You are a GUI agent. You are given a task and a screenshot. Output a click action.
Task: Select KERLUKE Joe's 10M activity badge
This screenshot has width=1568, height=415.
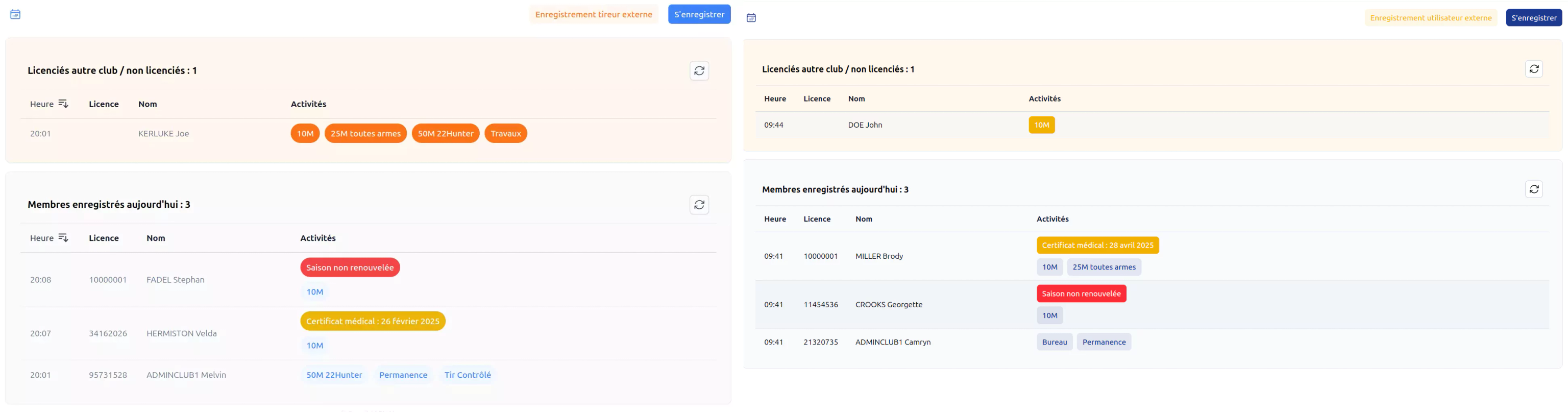click(x=305, y=133)
